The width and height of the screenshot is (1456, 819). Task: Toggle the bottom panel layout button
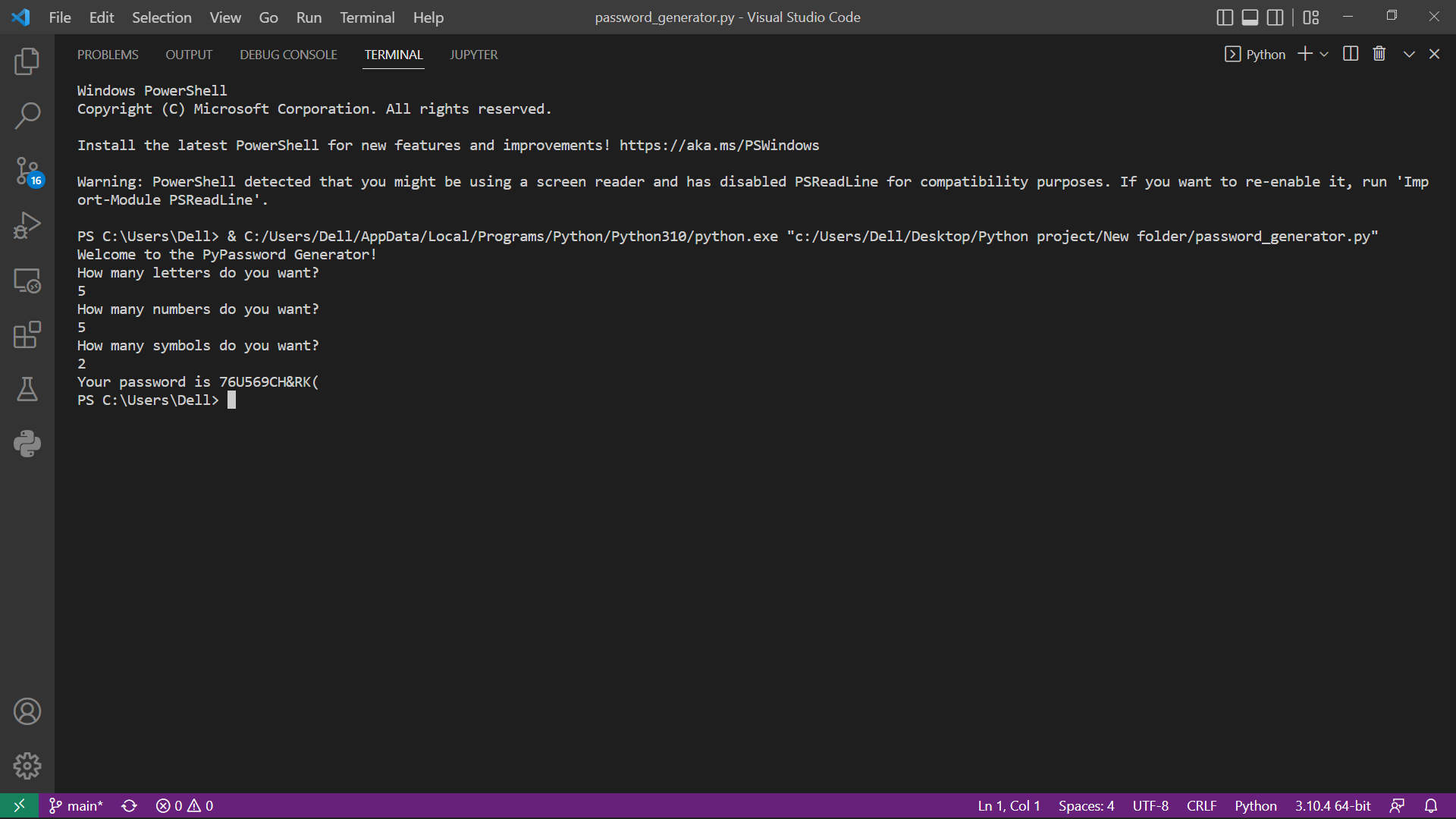(1250, 17)
